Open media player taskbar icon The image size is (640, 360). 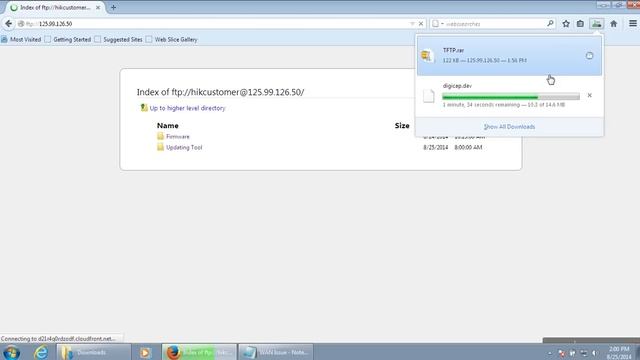tap(145, 352)
